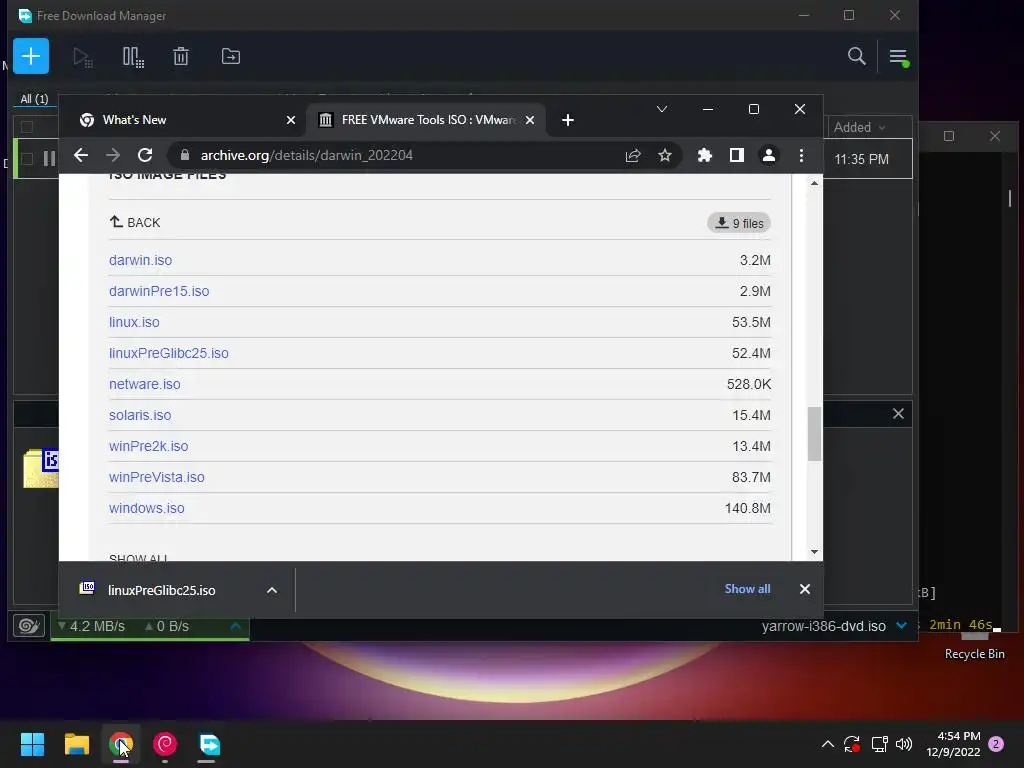Go BACK in the ISO file list
Viewport: 1024px width, 768px height.
point(135,222)
